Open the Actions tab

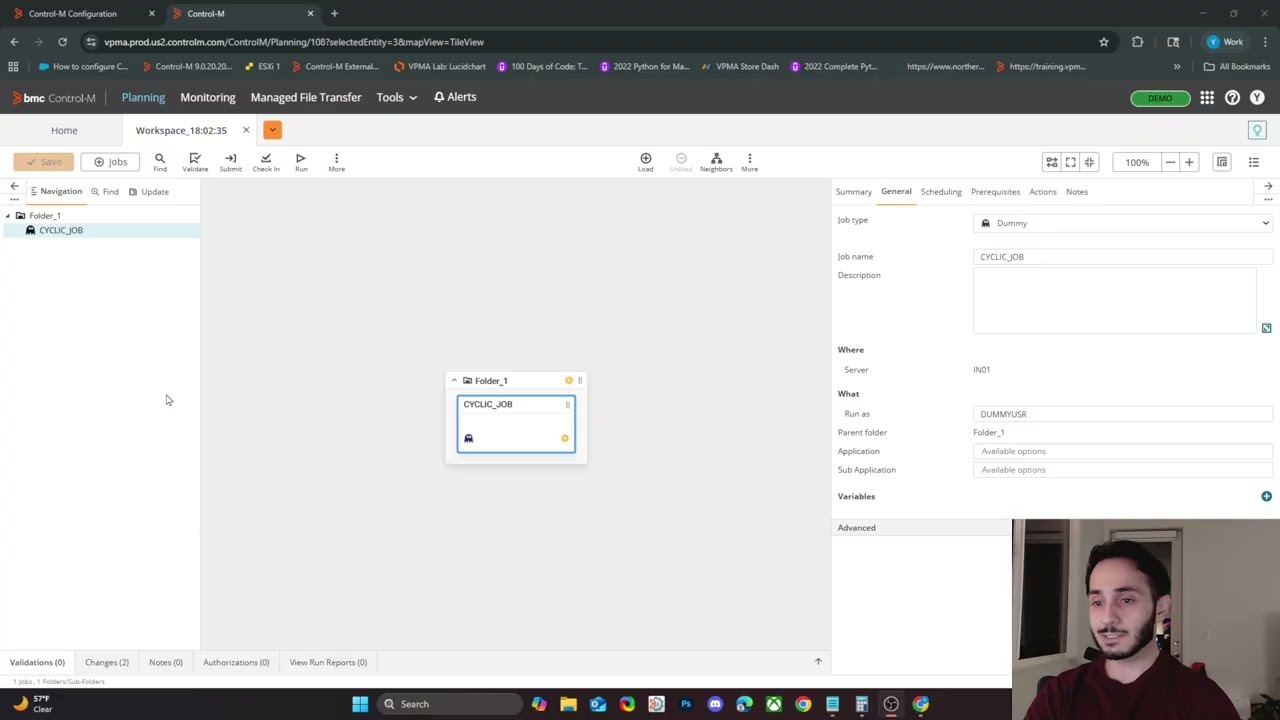(1043, 192)
